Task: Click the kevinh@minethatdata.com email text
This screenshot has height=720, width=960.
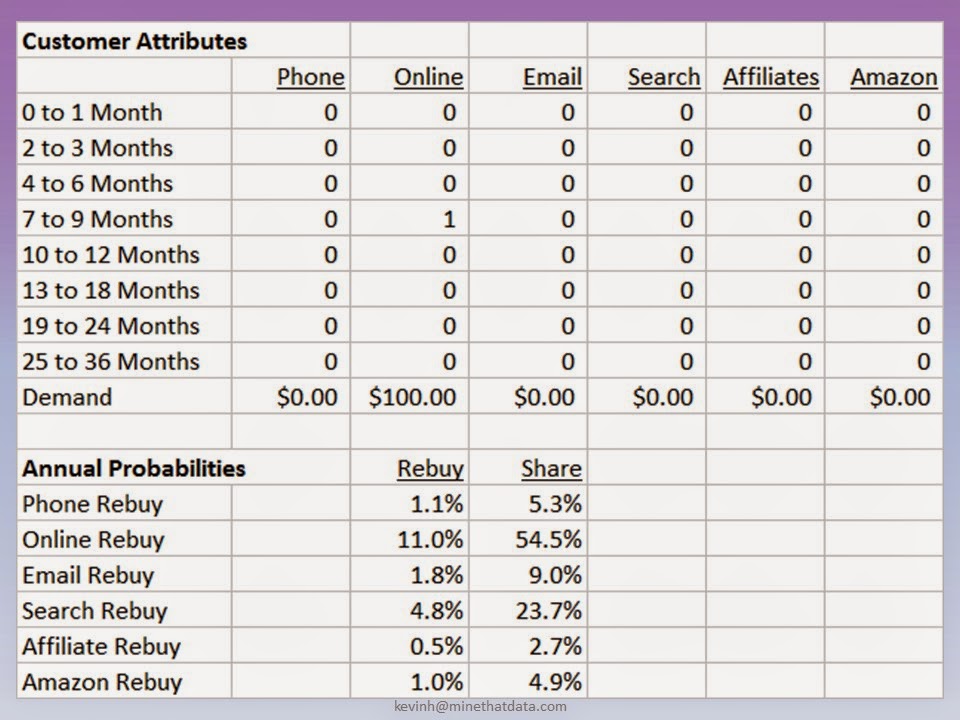Action: click(481, 706)
